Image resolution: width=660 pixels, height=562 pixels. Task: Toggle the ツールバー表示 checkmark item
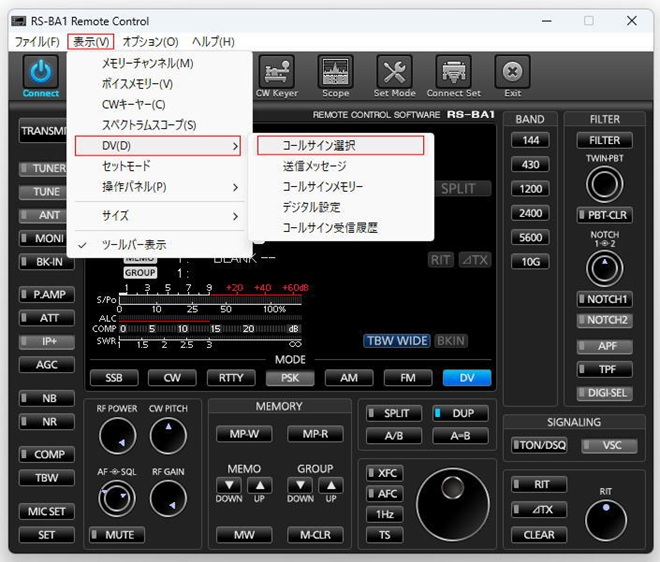[134, 245]
